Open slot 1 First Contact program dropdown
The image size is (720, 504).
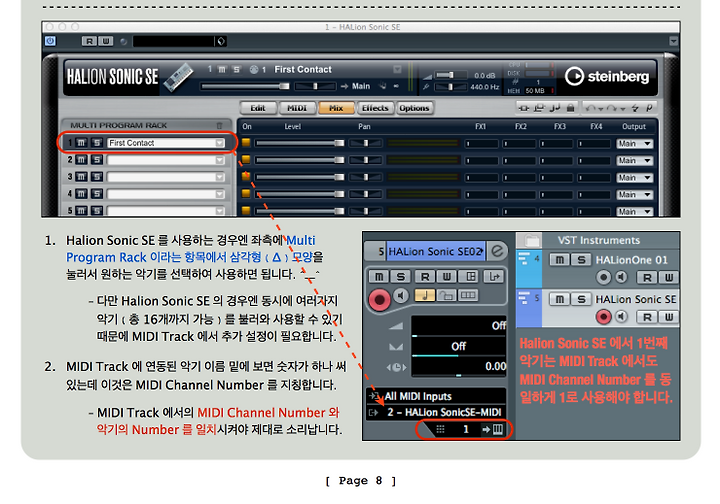pos(219,143)
